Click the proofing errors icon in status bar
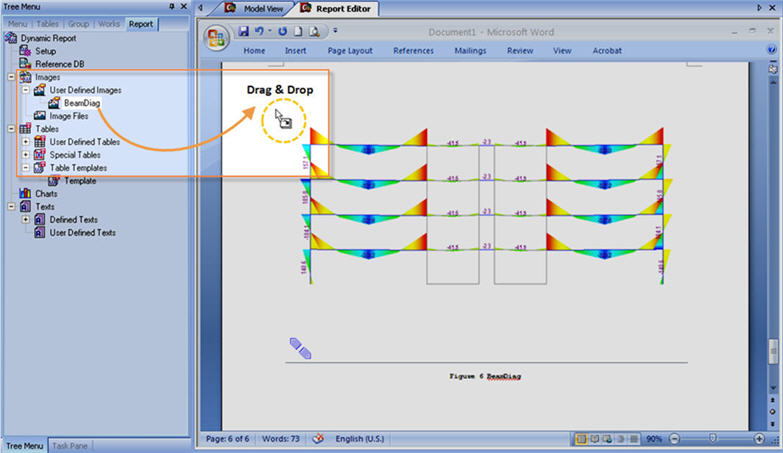This screenshot has height=453, width=783. 319,438
